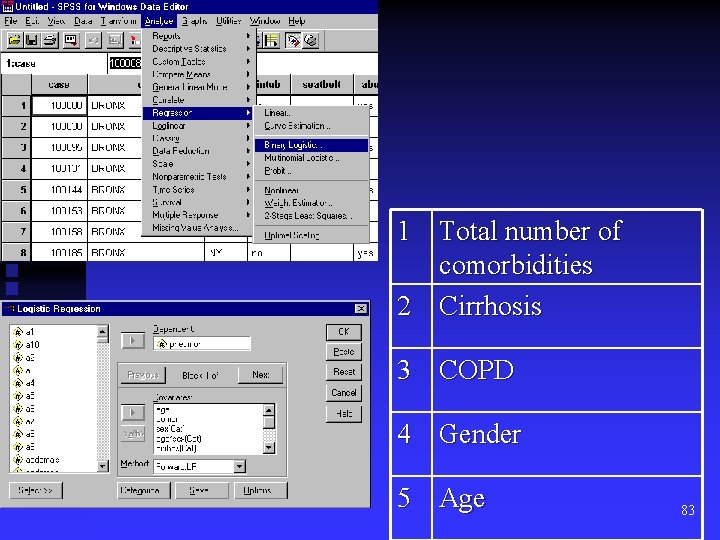Select variable a4 in the variable list
Viewport: 720px width, 540px height.
pyautogui.click(x=24, y=382)
